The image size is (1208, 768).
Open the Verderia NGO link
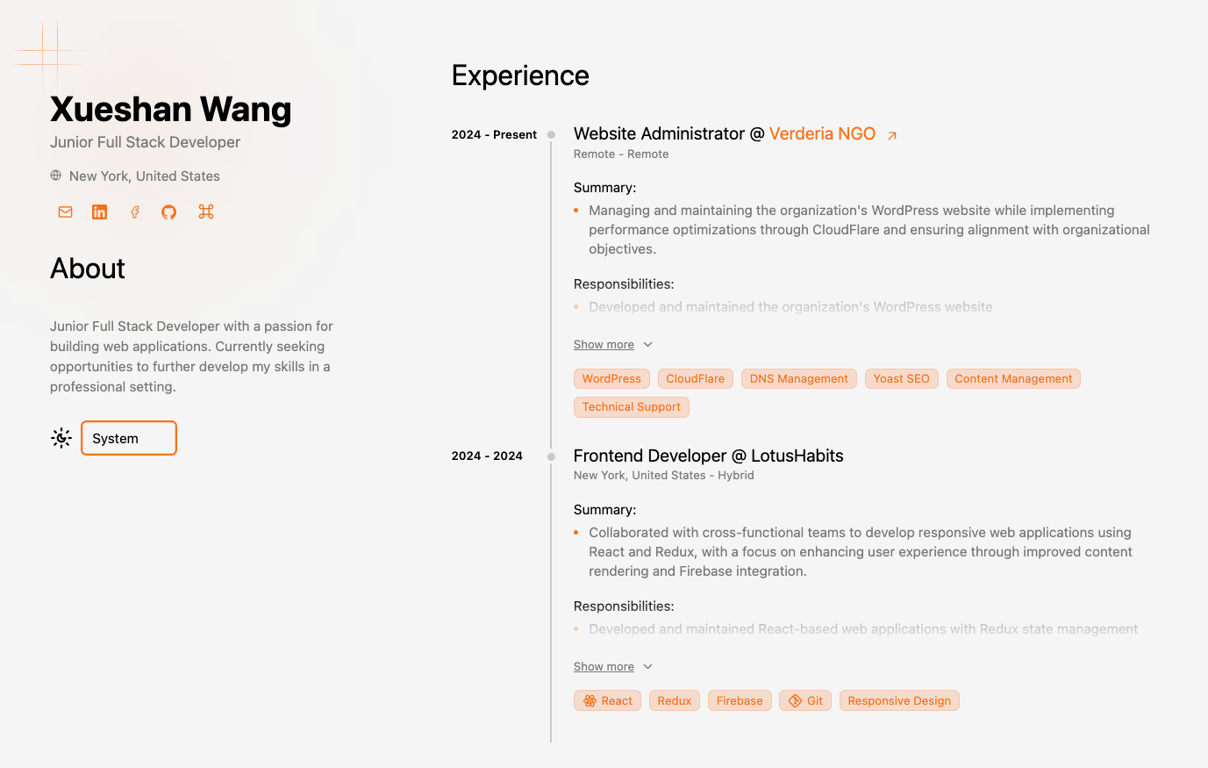point(820,133)
